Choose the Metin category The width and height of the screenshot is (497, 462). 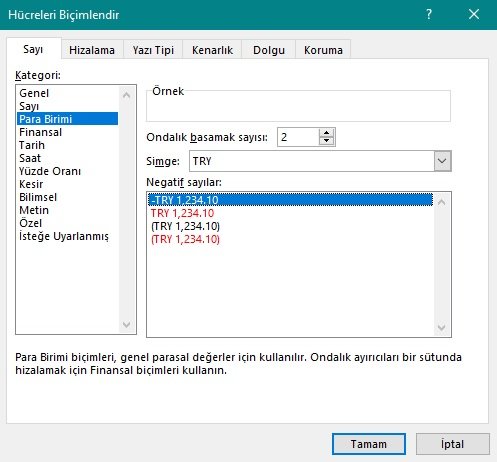pos(68,210)
